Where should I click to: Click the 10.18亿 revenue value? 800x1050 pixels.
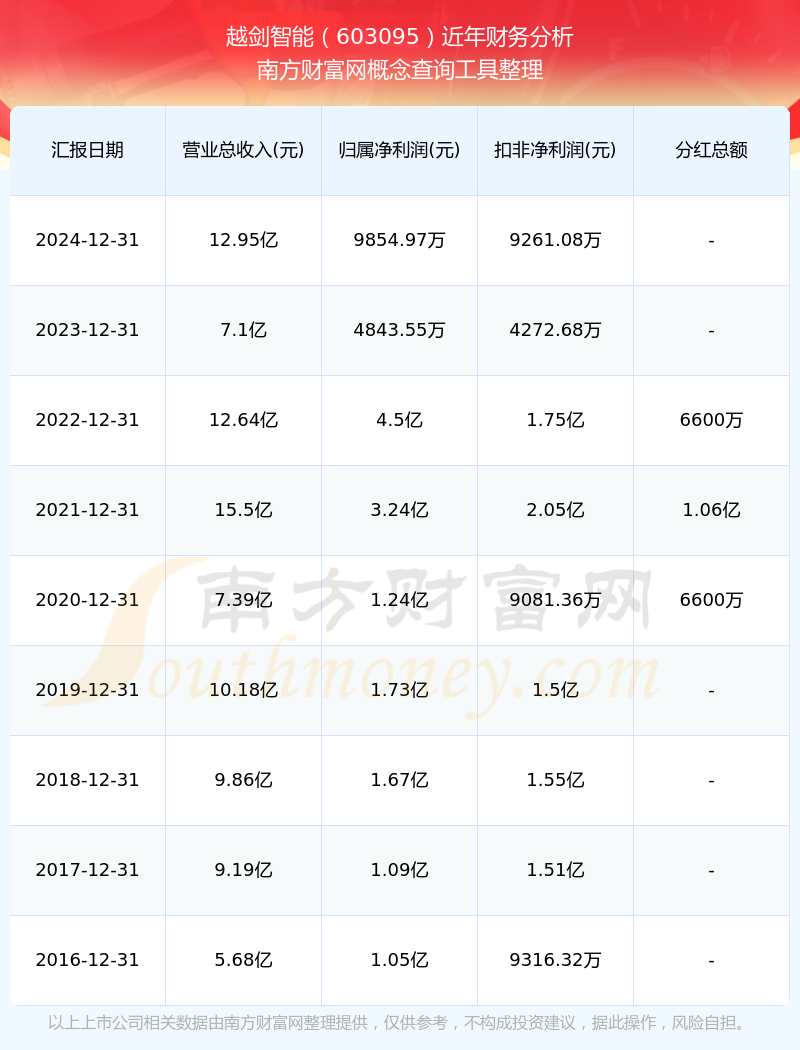(x=244, y=690)
